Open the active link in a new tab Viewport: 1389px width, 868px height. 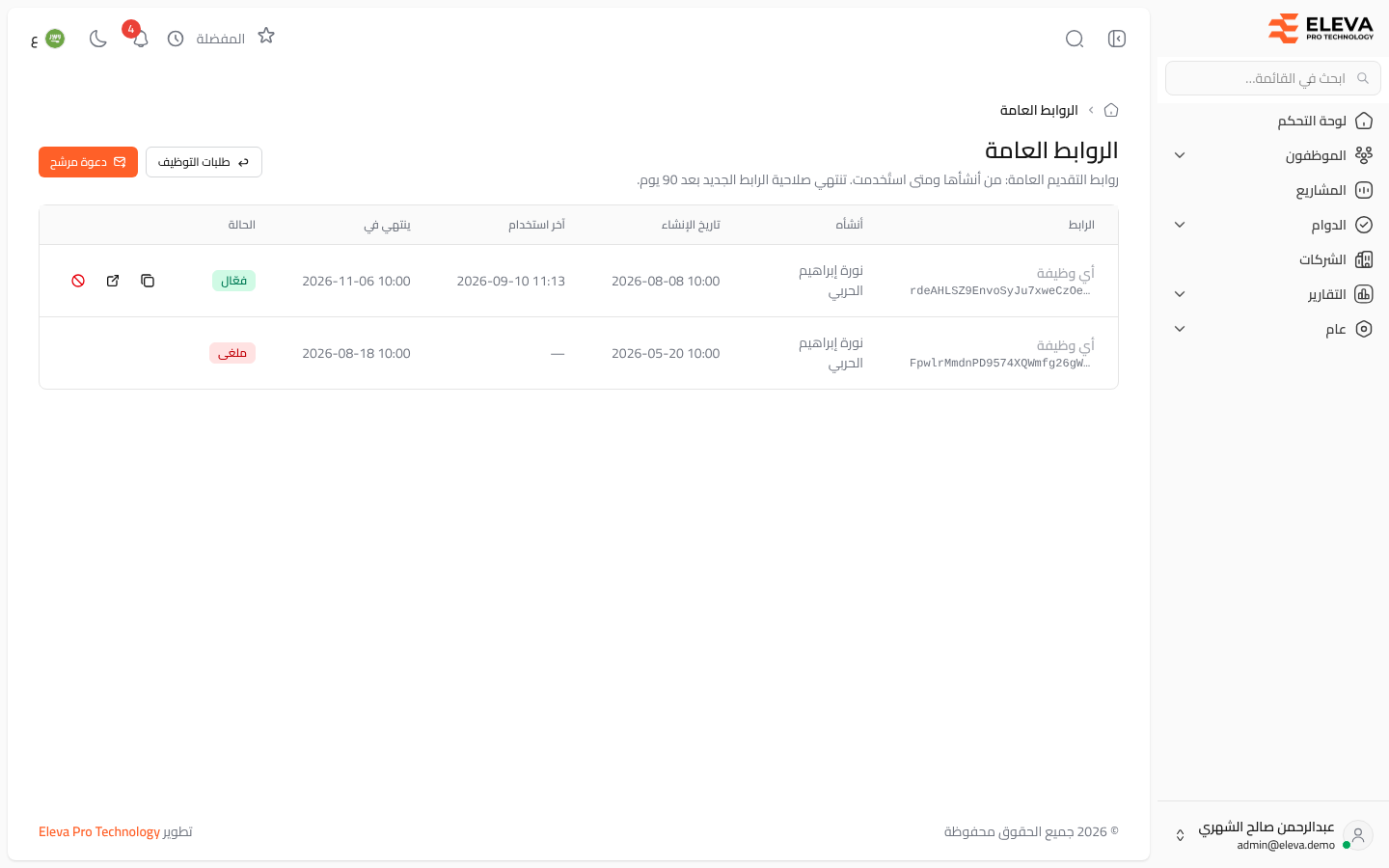(113, 281)
